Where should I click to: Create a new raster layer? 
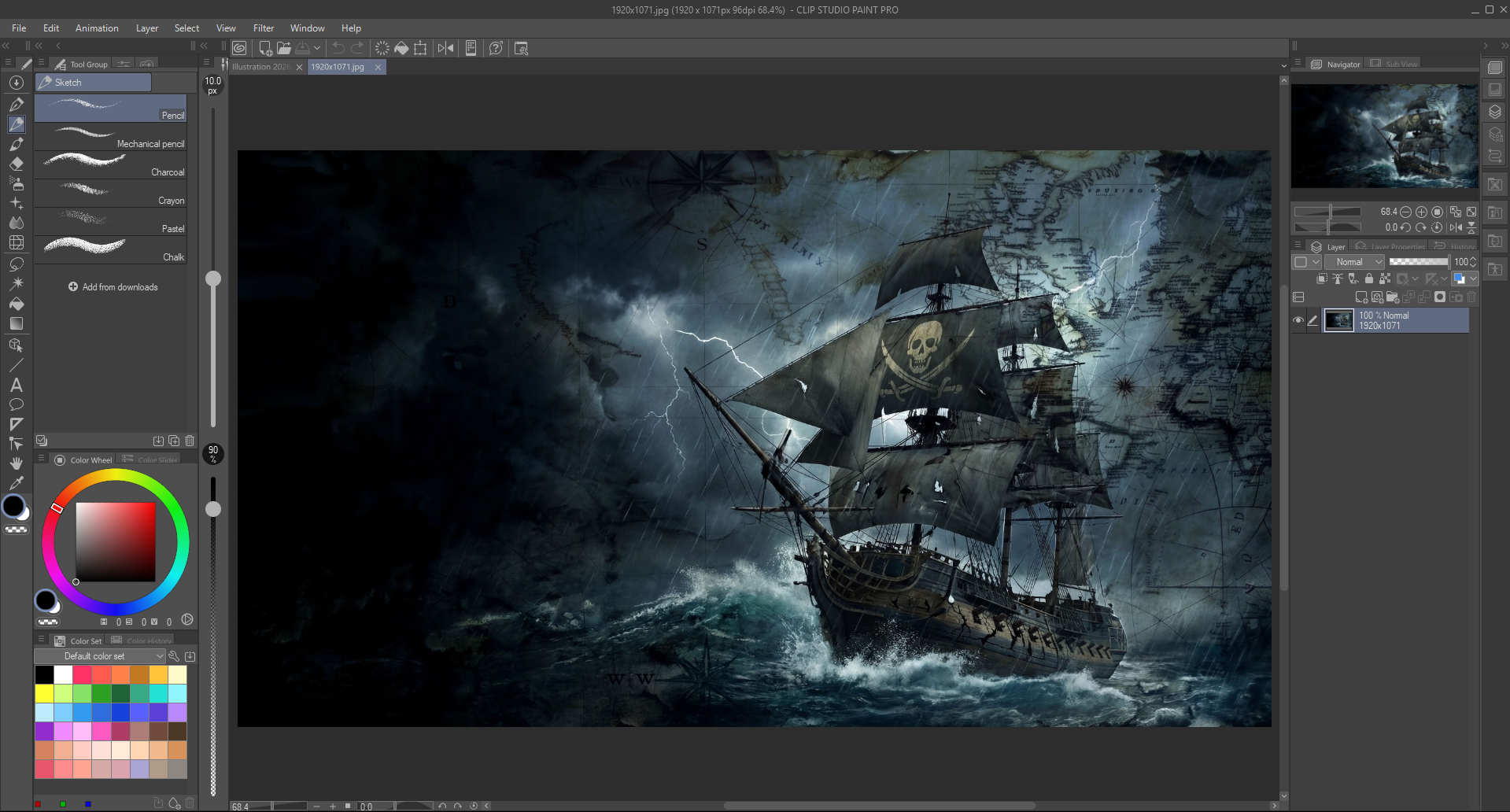(1361, 297)
